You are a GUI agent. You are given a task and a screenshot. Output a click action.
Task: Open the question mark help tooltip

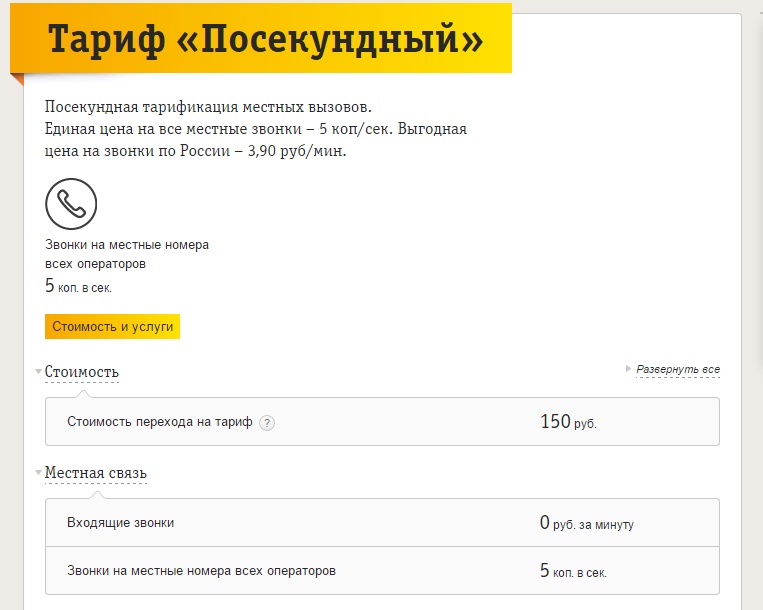(x=266, y=423)
